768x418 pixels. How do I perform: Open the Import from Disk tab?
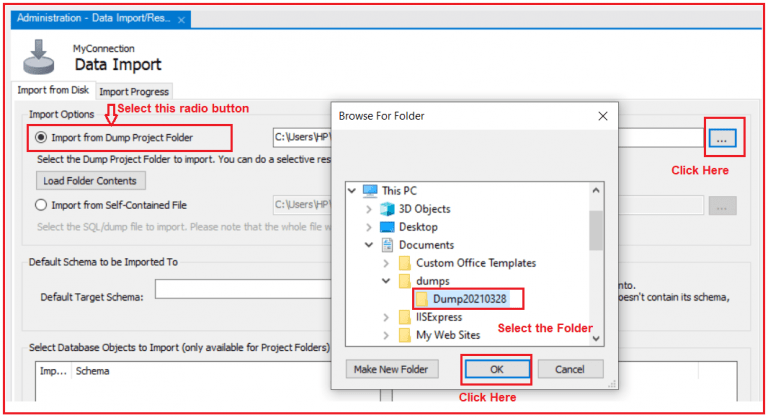pyautogui.click(x=52, y=91)
